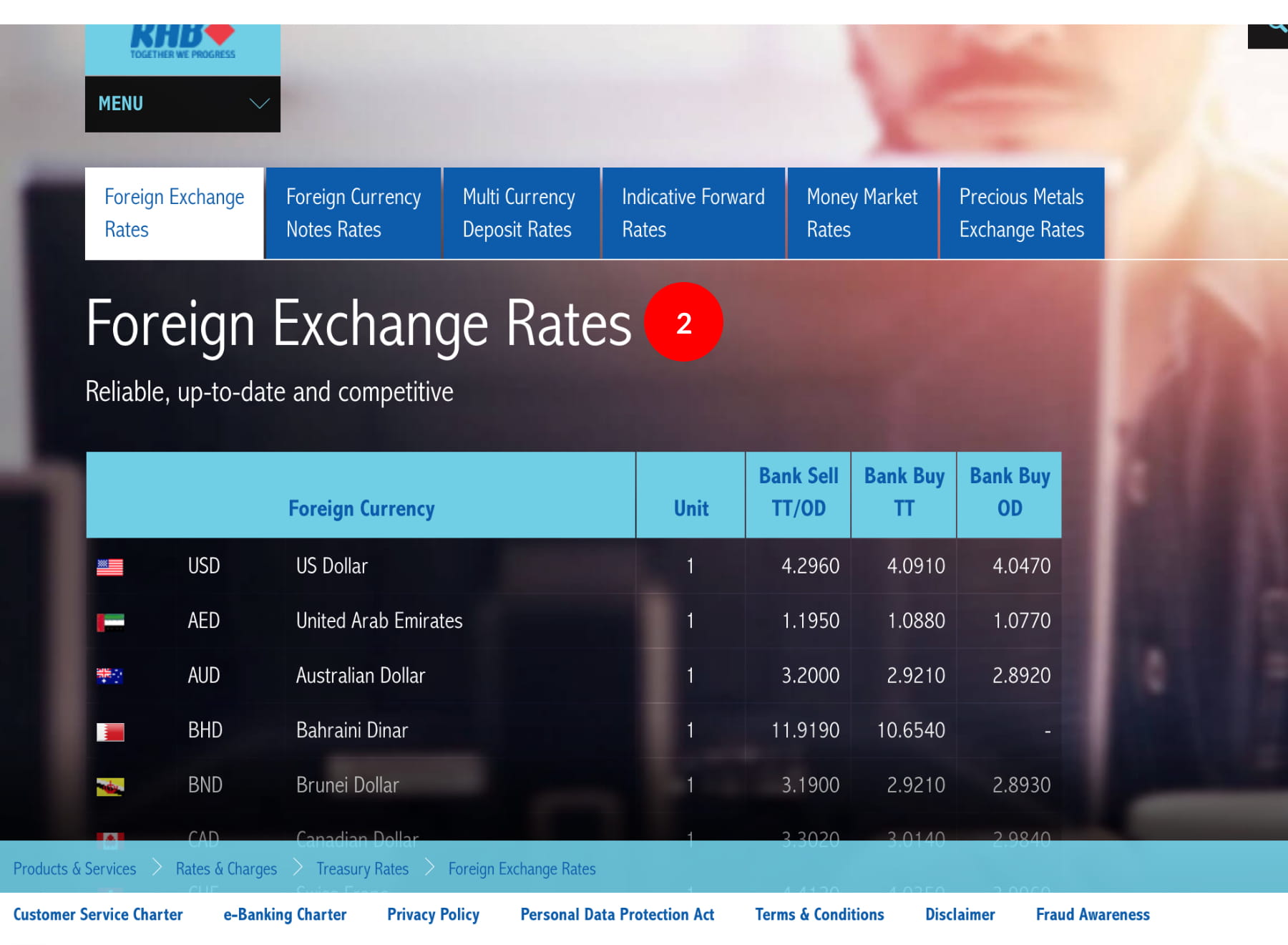The height and width of the screenshot is (945, 1288).
Task: Switch to Foreign Currency Notes Rates tab
Action: (x=353, y=213)
